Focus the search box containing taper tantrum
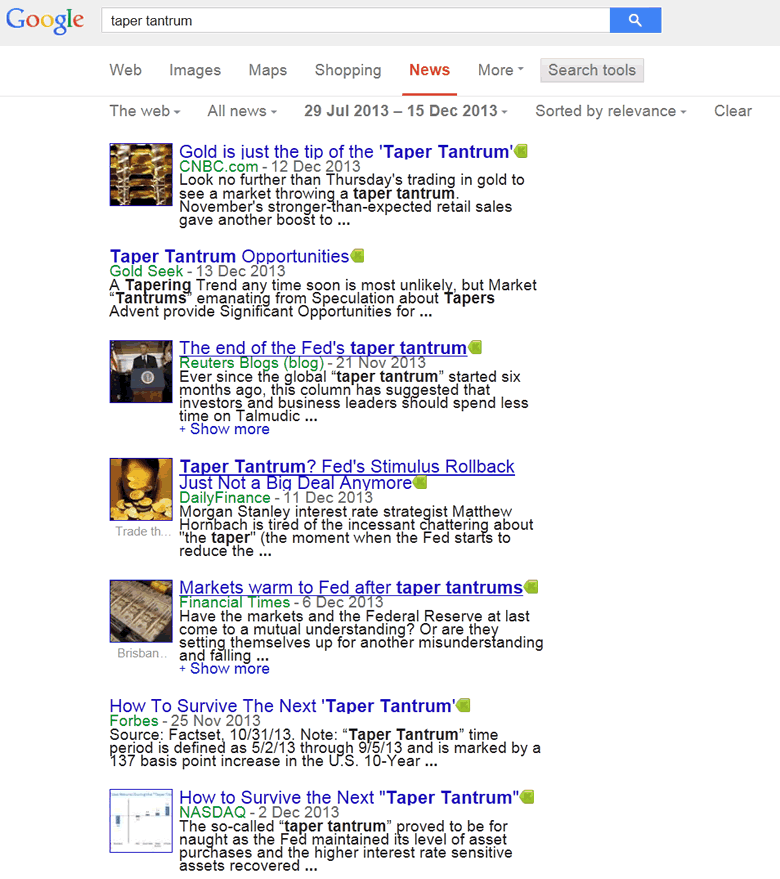The width and height of the screenshot is (780, 879). tap(356, 21)
